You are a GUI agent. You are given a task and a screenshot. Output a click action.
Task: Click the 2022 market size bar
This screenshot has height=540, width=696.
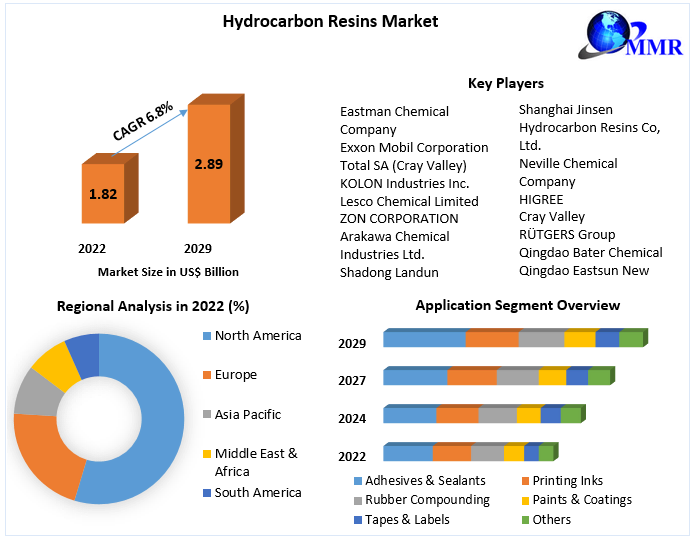102,193
